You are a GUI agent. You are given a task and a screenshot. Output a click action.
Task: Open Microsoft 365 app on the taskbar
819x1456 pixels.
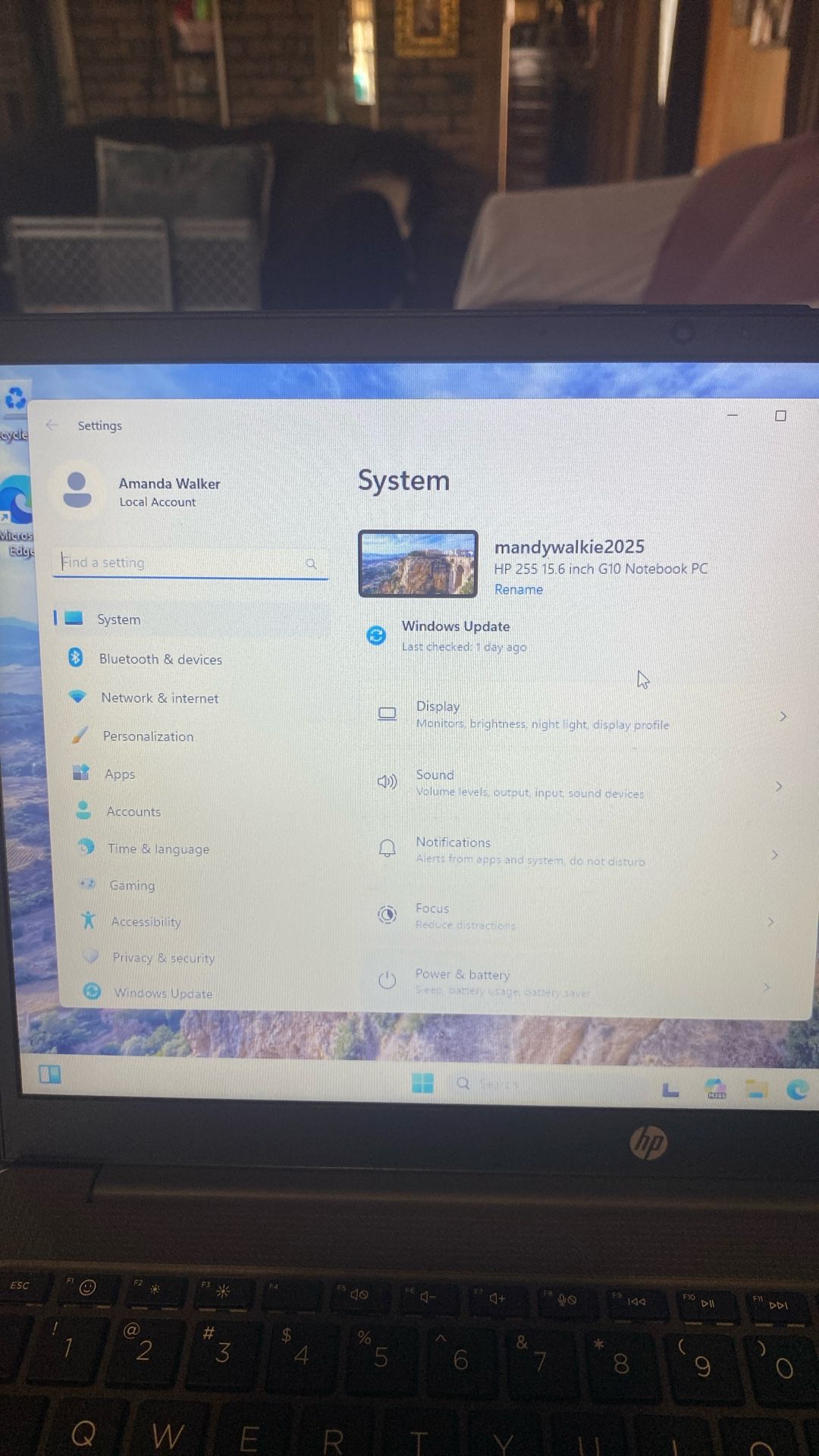click(x=716, y=1089)
